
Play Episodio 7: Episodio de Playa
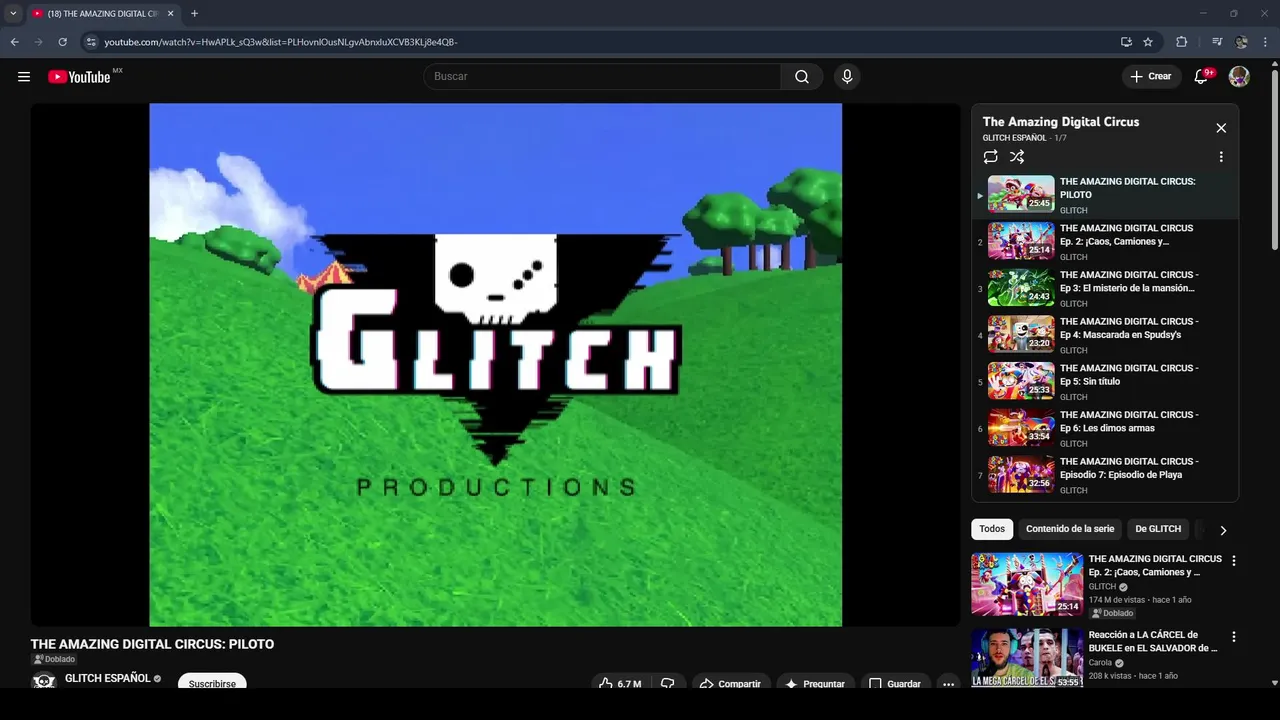coord(1105,475)
